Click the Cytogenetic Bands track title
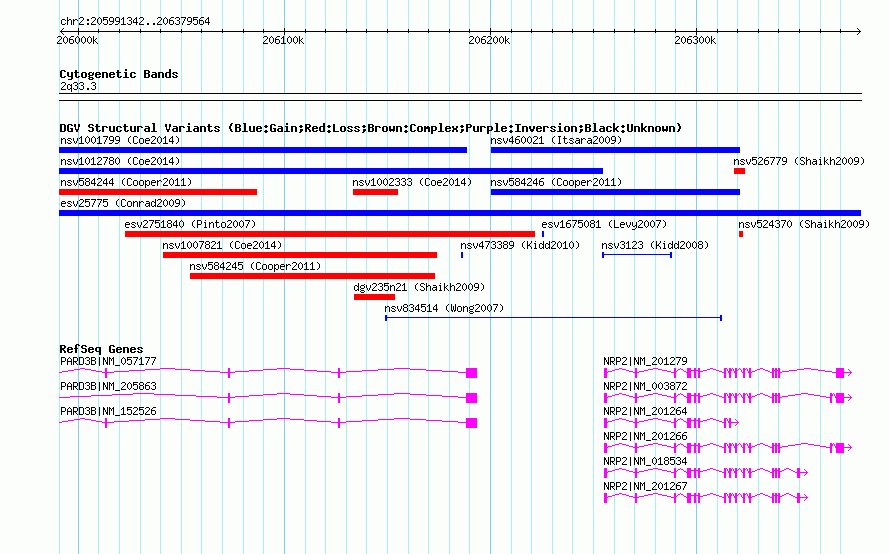The image size is (890, 554). pos(119,74)
